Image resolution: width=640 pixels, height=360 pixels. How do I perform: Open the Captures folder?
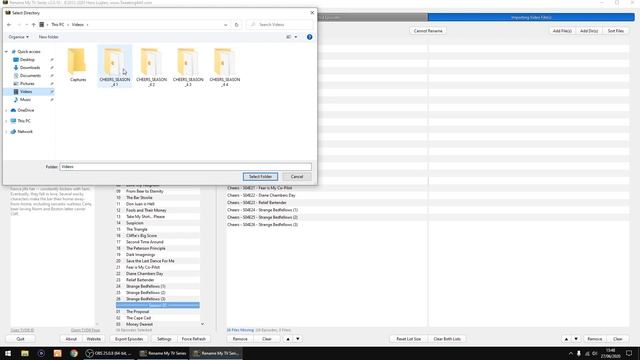(x=78, y=64)
